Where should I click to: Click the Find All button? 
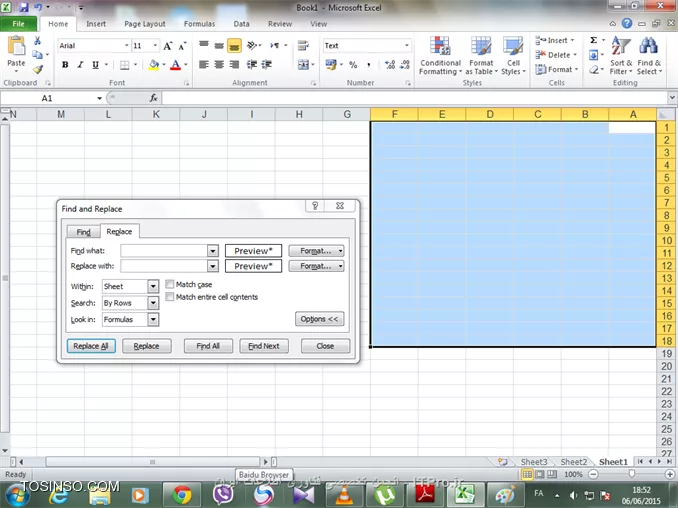(x=208, y=346)
